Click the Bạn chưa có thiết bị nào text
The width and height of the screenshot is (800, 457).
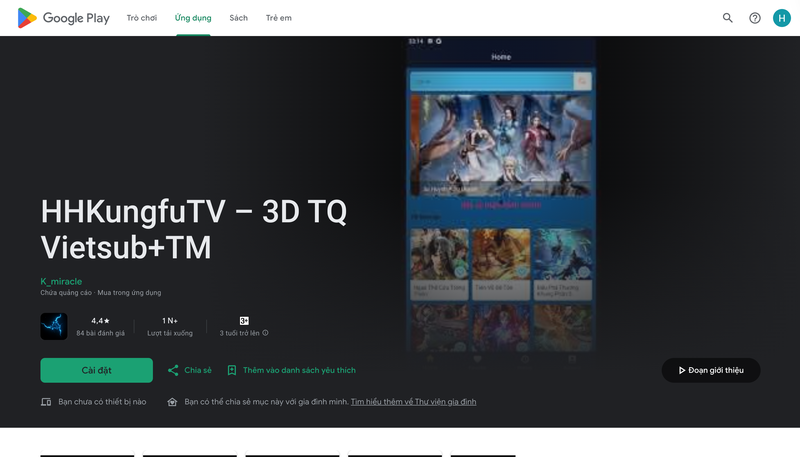[x=102, y=402]
